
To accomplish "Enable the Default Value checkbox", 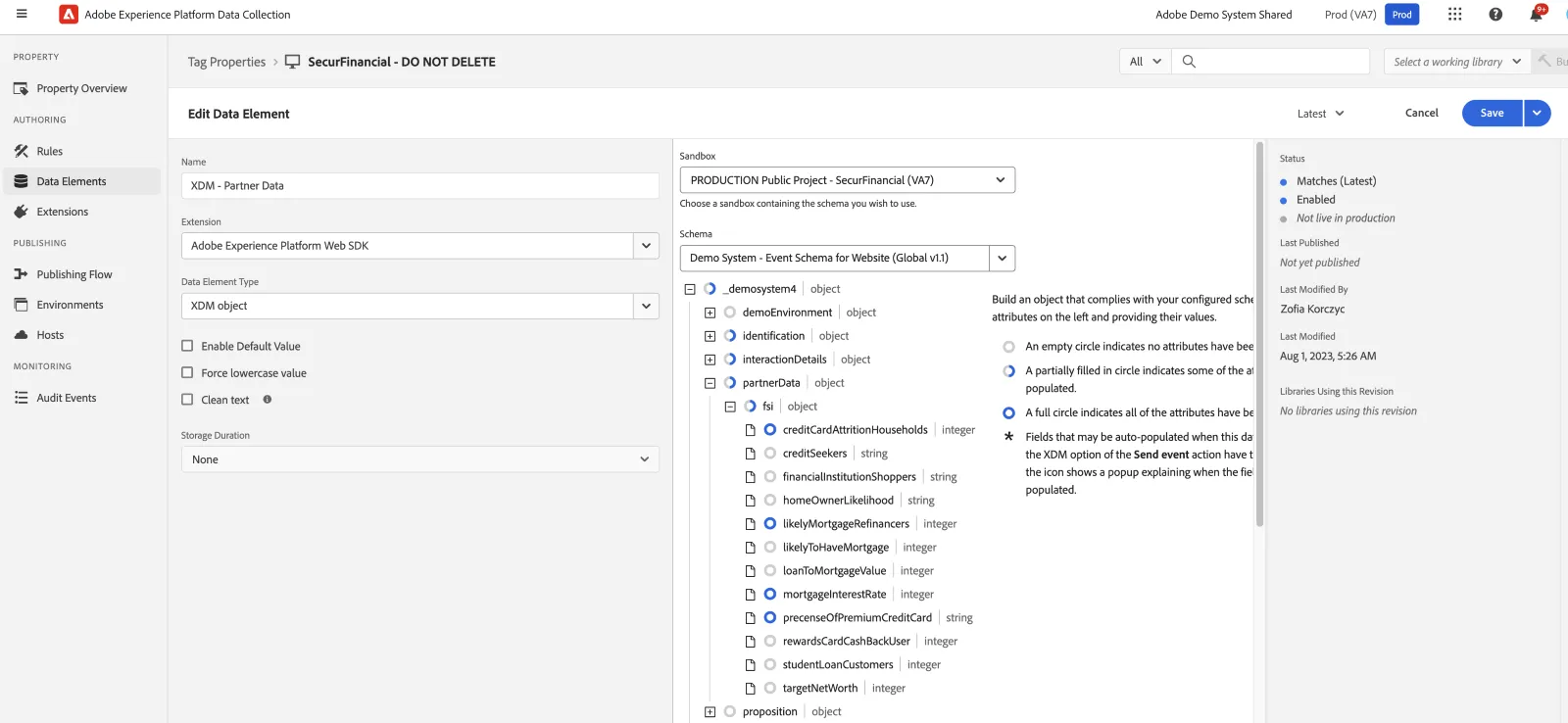I will coord(187,346).
